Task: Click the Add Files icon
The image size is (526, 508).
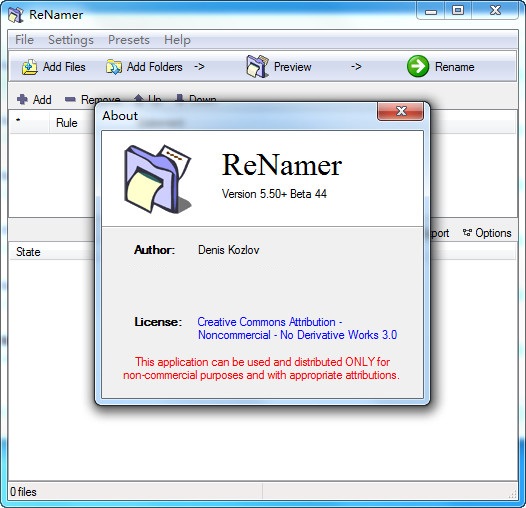Action: [30, 67]
